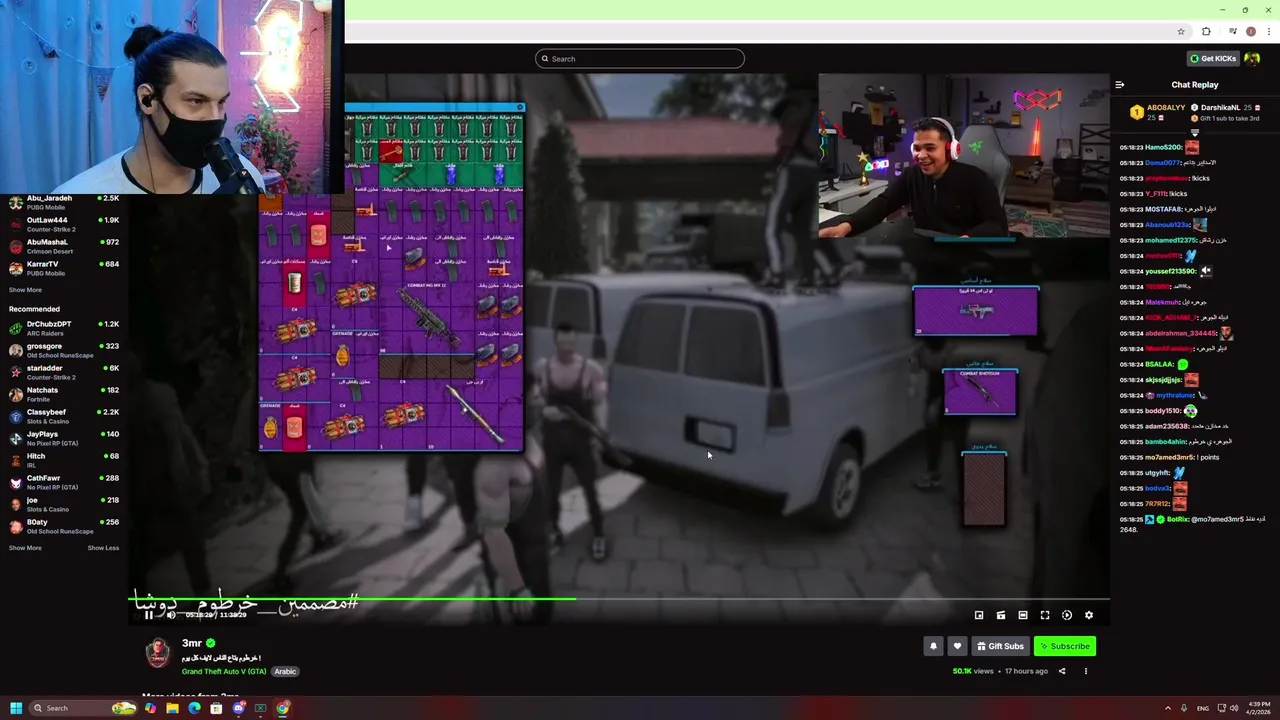This screenshot has width=1280, height=720.
Task: Expand followed channels with Show More
Action: 25,290
